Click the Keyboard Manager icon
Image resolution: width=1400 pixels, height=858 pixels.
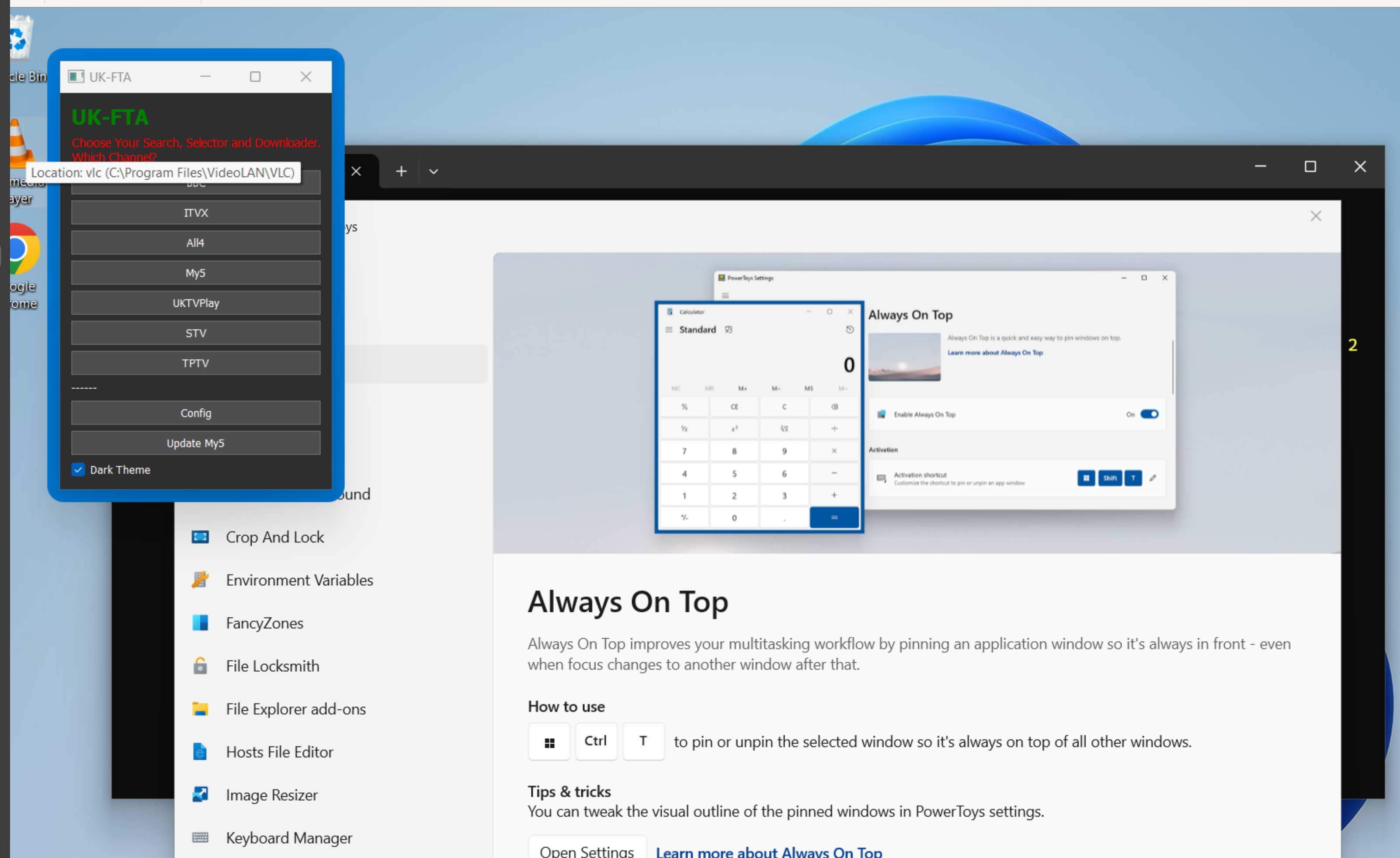[200, 837]
